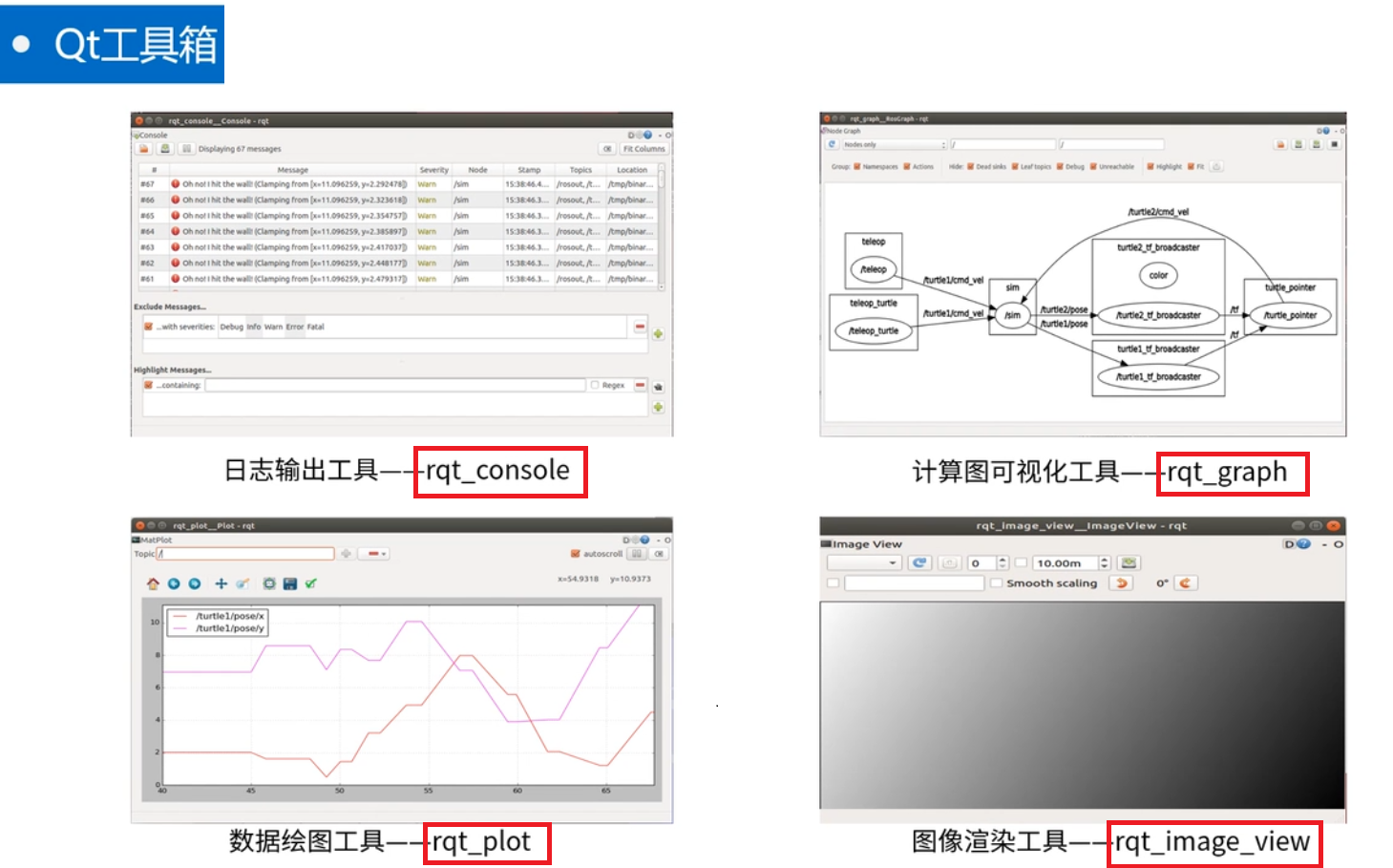Click matplotlib back arrow icon
The width and height of the screenshot is (1393, 868).
point(174,583)
